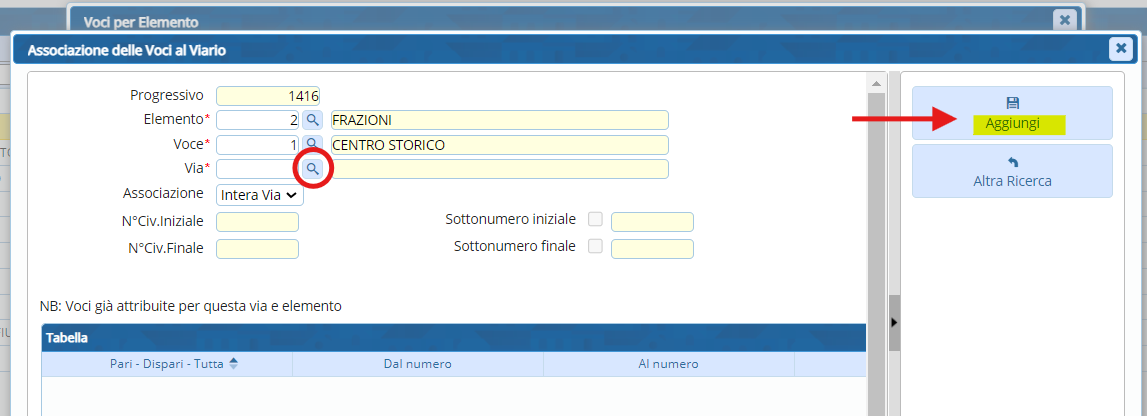This screenshot has width=1147, height=416.
Task: Click the Sottonumero iniziale text field
Action: coord(652,222)
